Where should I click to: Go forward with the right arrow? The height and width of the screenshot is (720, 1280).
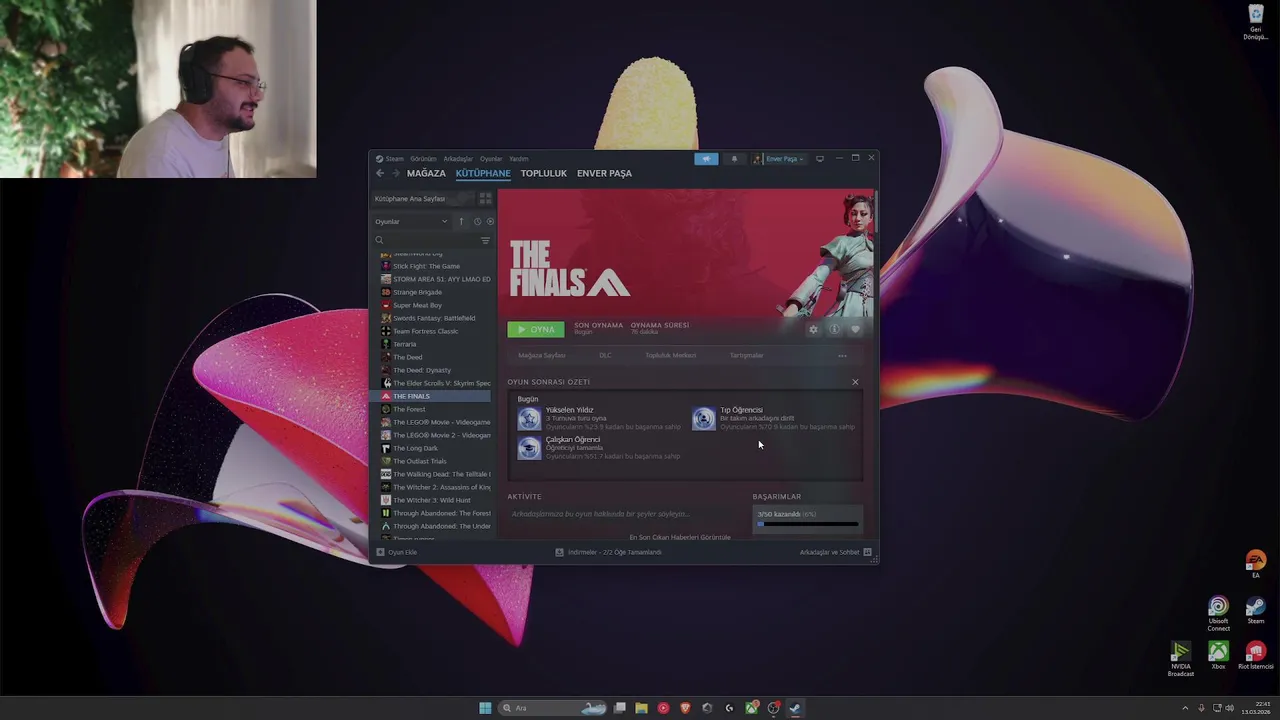click(395, 173)
